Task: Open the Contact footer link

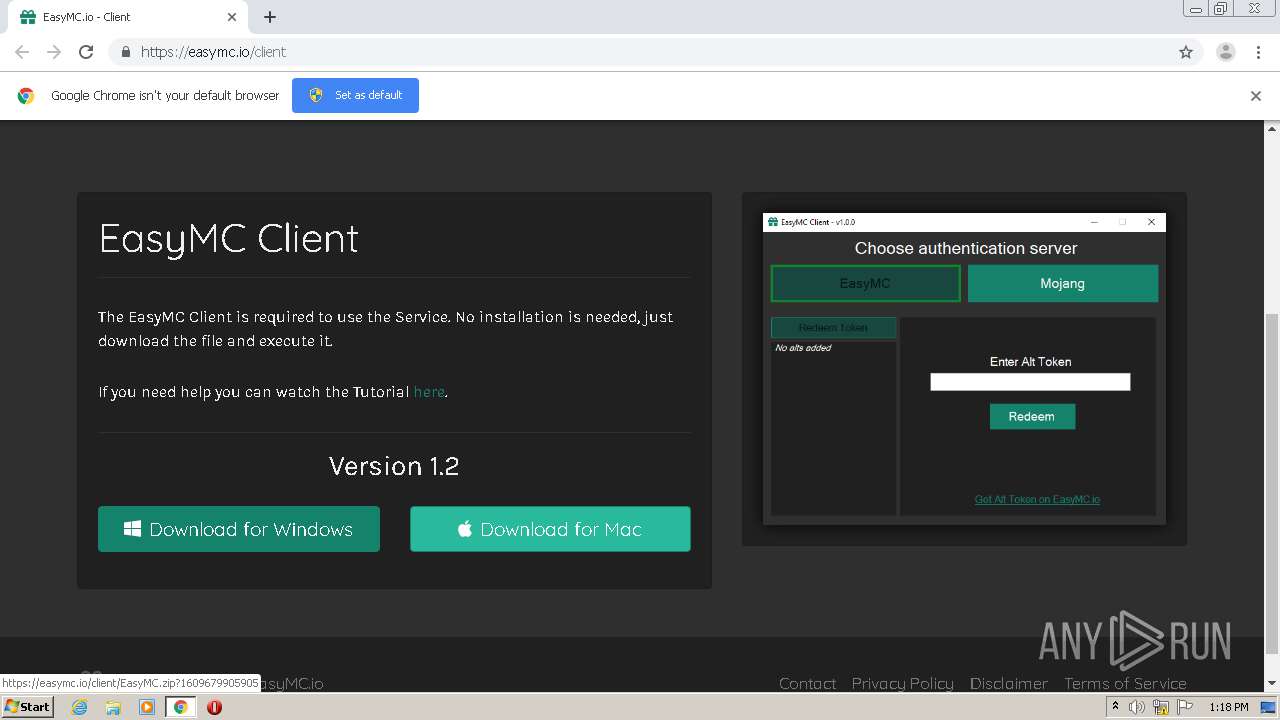Action: pyautogui.click(x=807, y=683)
